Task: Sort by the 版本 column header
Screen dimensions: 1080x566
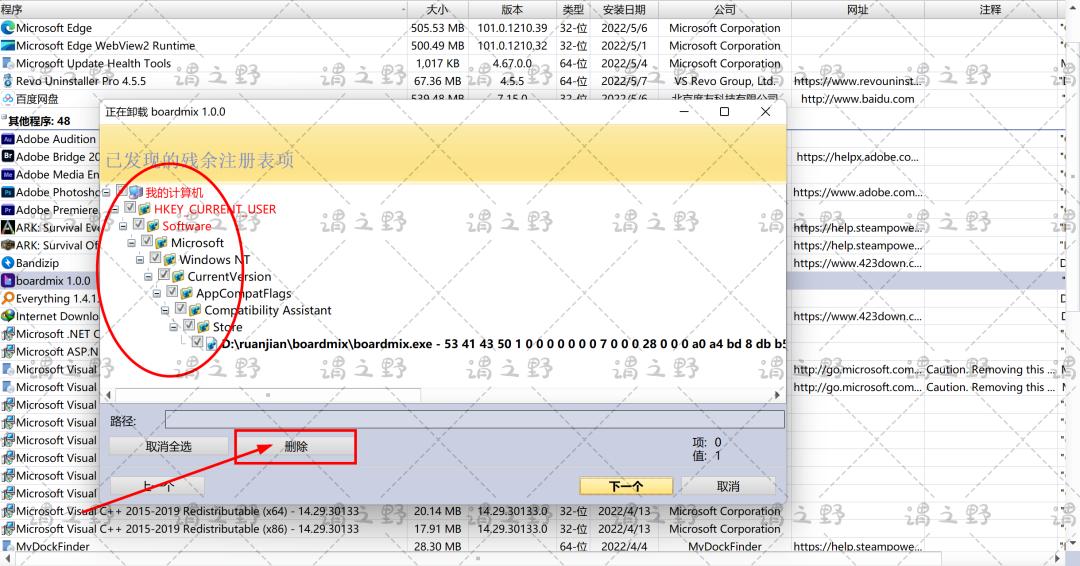Action: point(512,10)
